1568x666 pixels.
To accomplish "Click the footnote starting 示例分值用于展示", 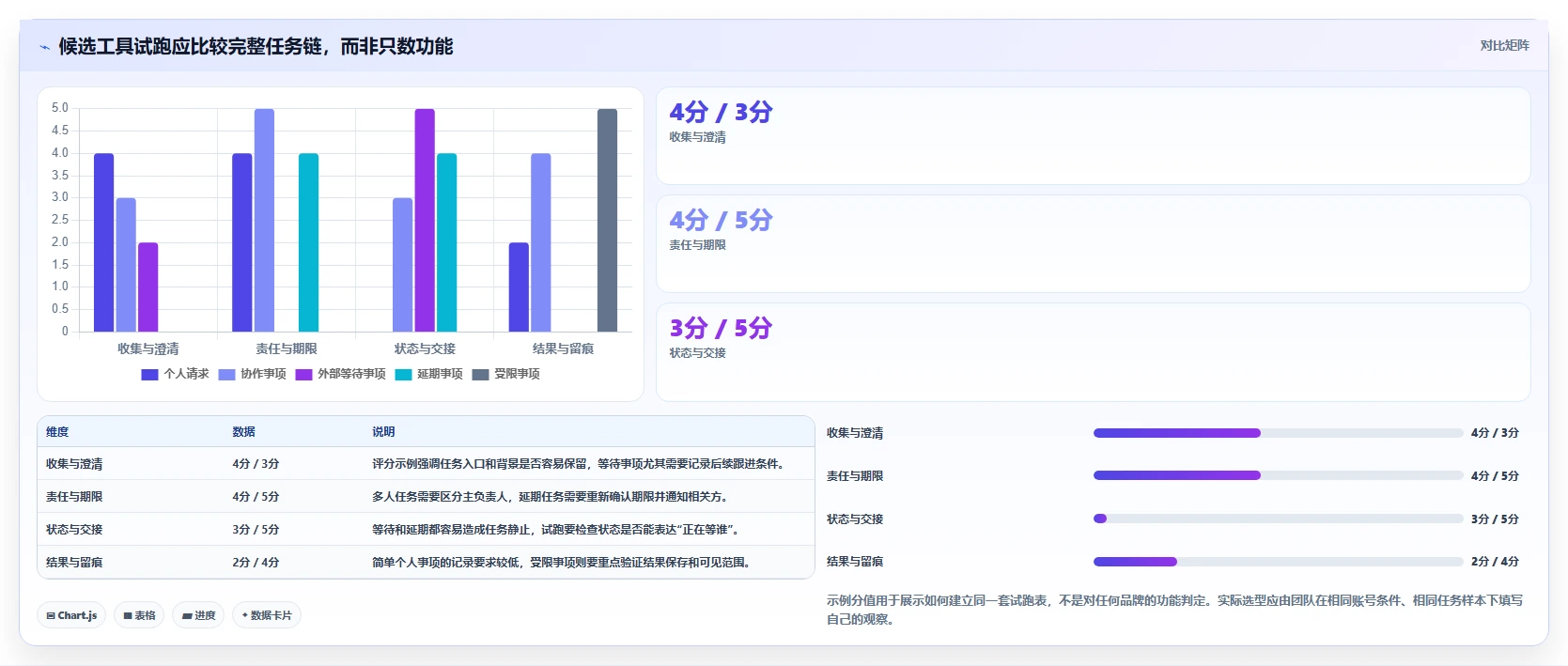I will (x=1174, y=610).
